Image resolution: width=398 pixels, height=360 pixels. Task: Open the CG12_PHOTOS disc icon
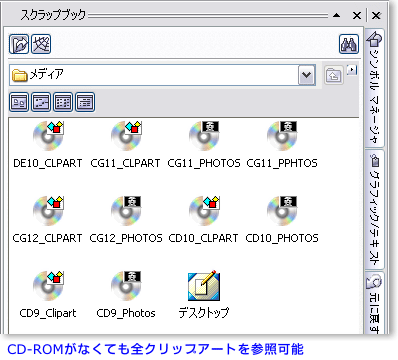pos(126,211)
